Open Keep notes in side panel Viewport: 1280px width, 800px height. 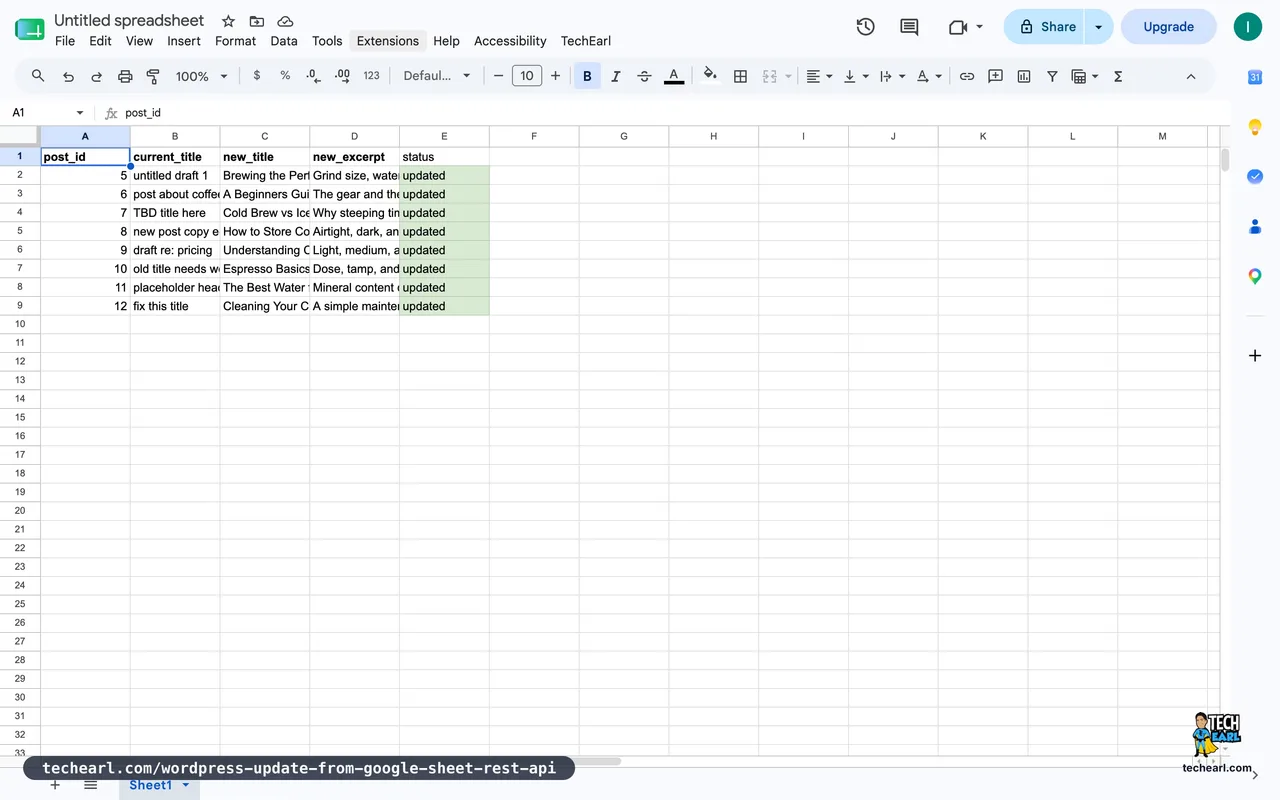[1255, 127]
